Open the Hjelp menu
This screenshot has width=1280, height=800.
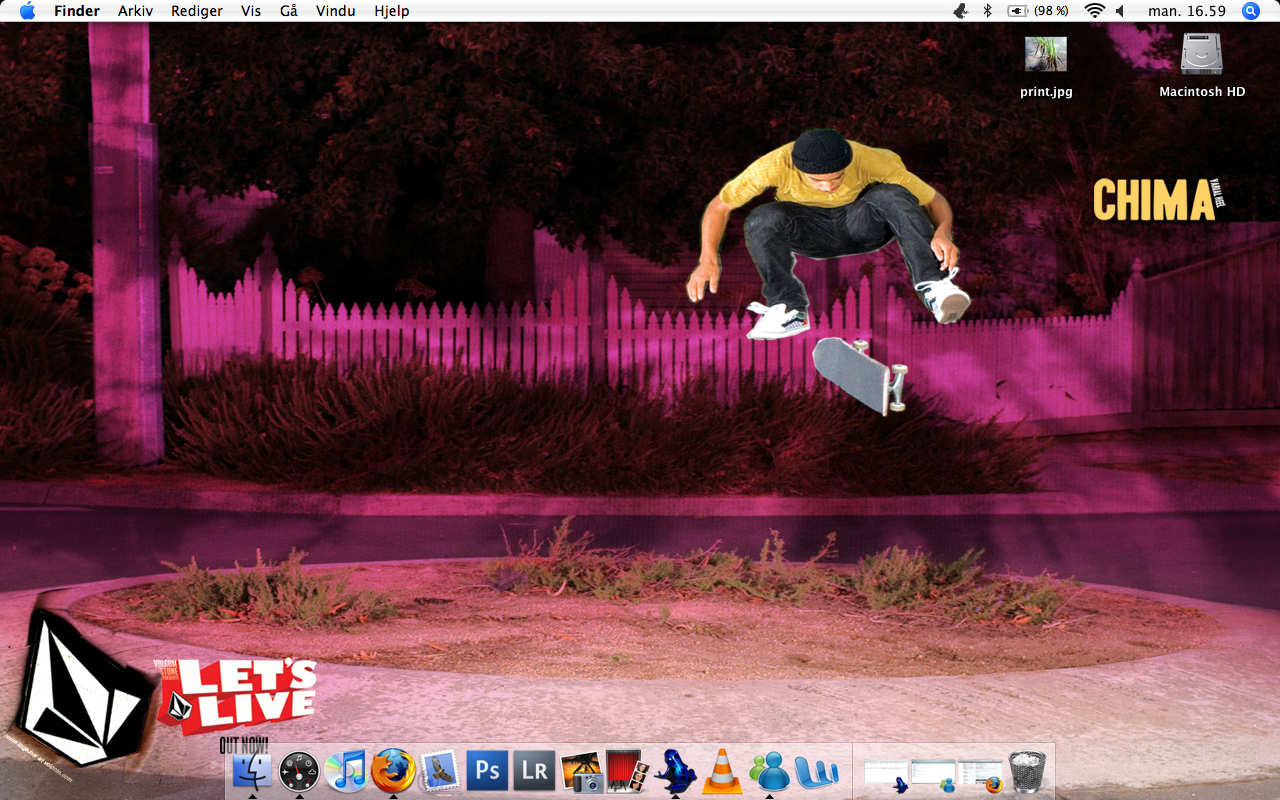coord(391,11)
